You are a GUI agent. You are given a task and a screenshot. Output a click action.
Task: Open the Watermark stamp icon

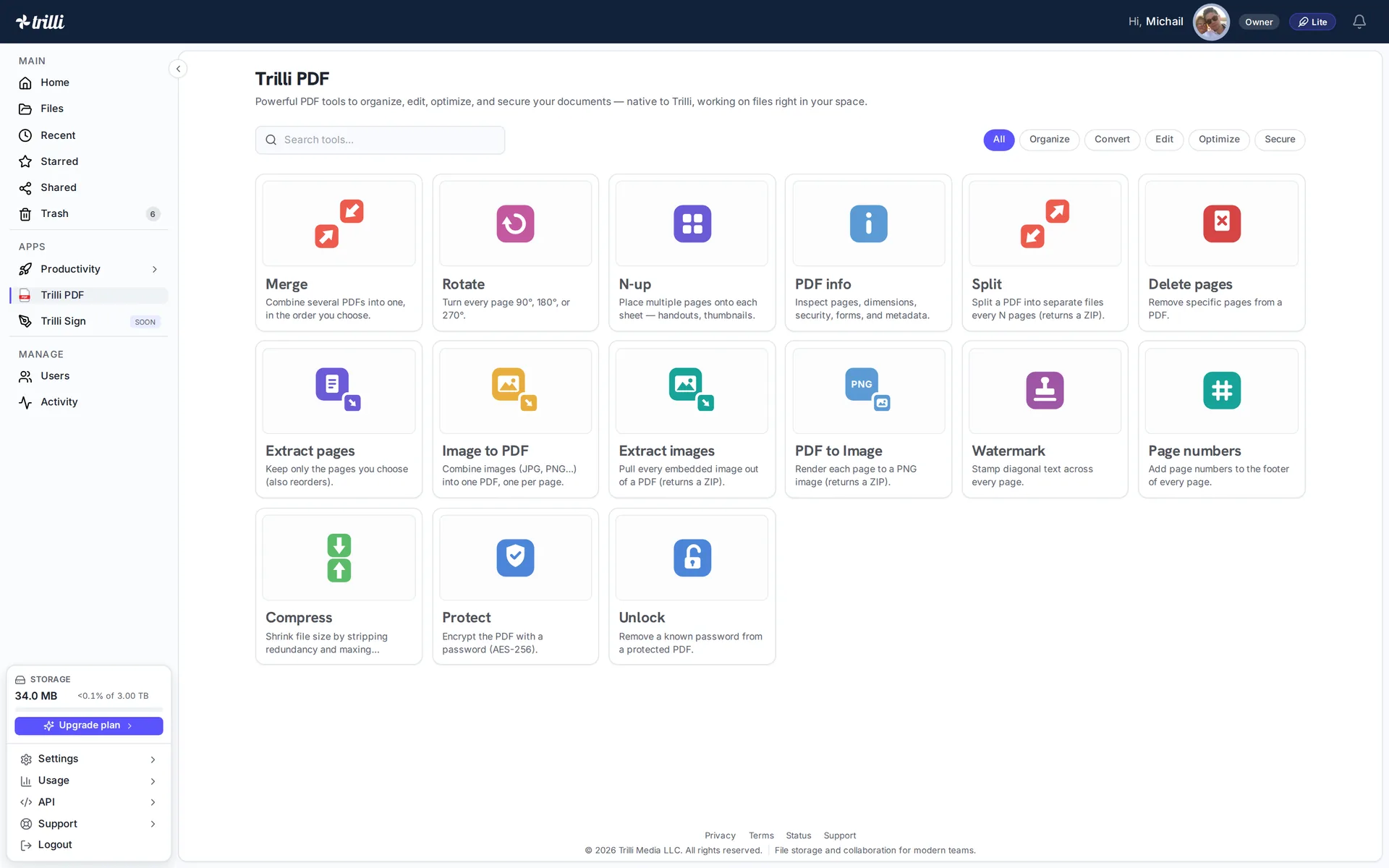point(1045,391)
